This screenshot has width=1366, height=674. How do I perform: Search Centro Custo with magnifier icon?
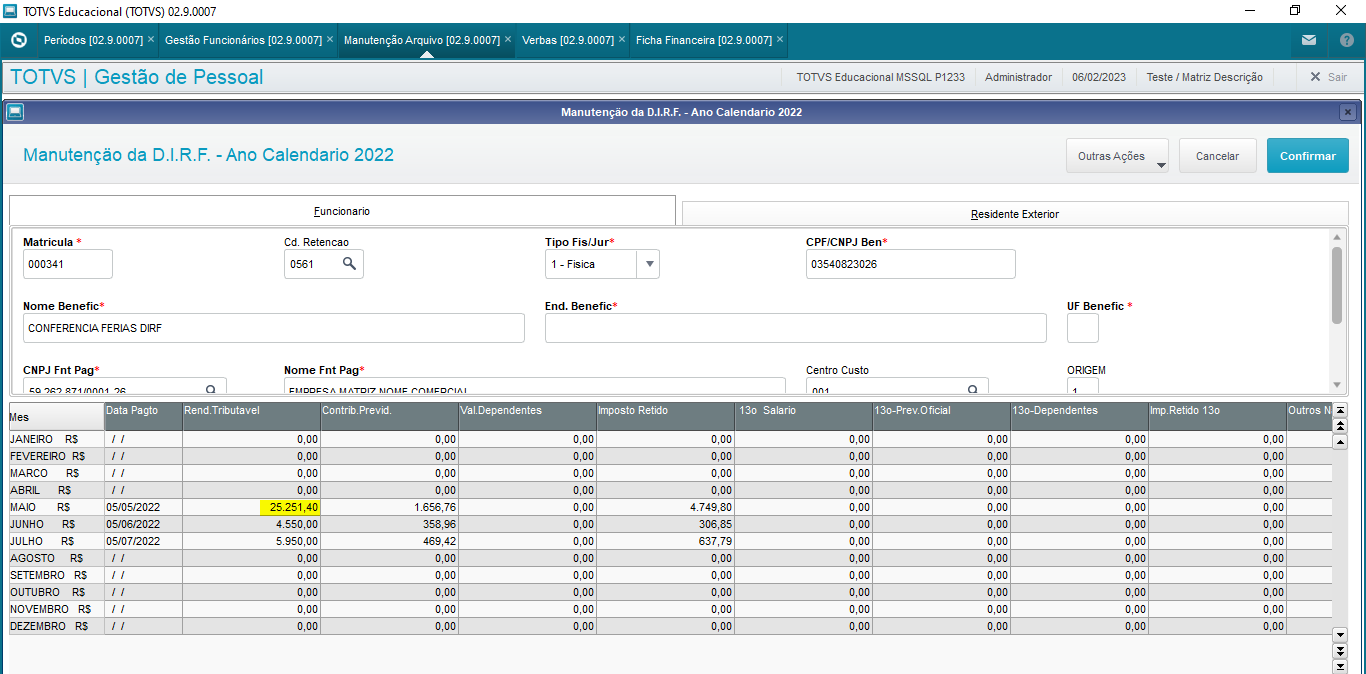(973, 389)
